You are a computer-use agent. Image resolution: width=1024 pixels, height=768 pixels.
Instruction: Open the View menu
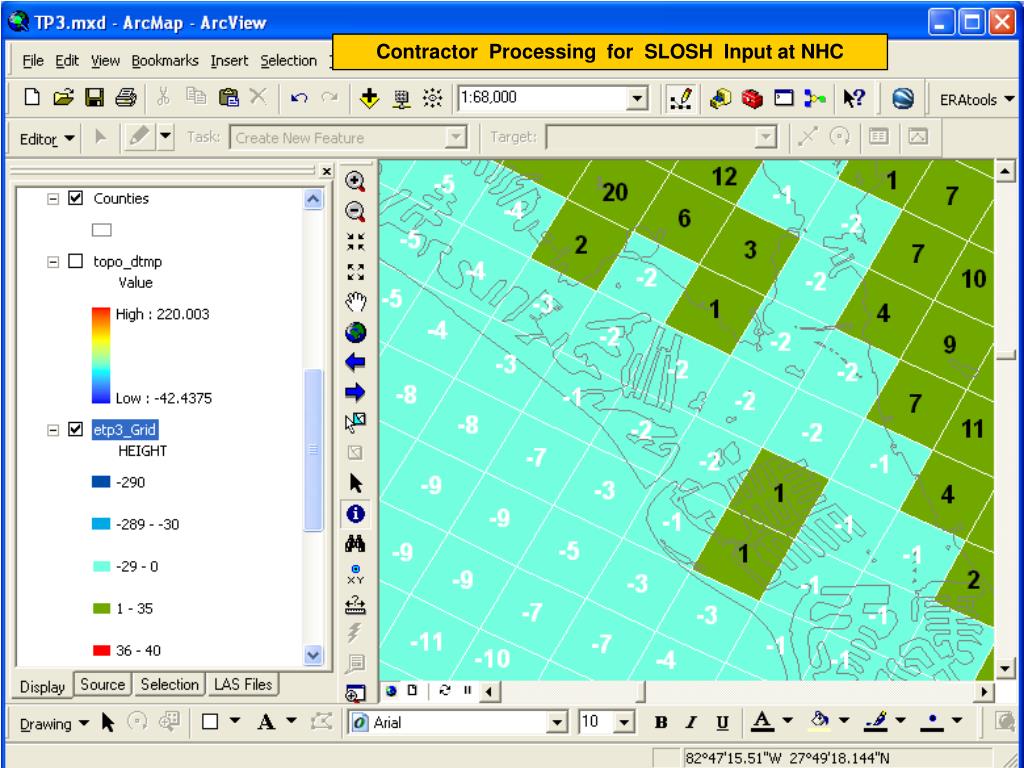click(x=105, y=61)
